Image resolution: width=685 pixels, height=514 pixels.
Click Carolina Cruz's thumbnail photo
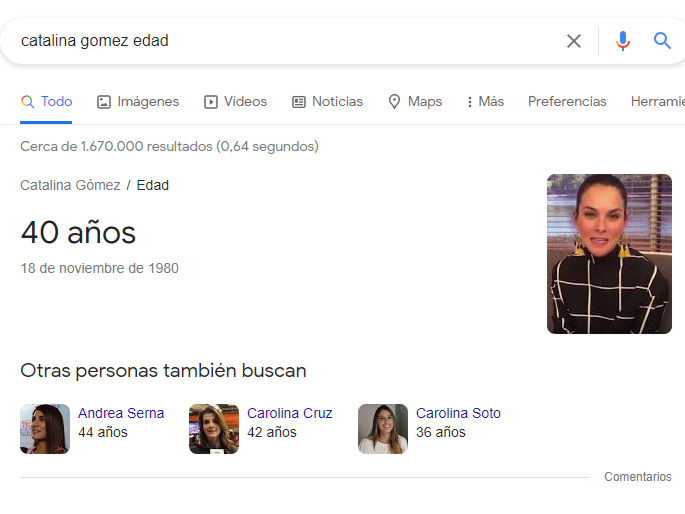pyautogui.click(x=214, y=429)
